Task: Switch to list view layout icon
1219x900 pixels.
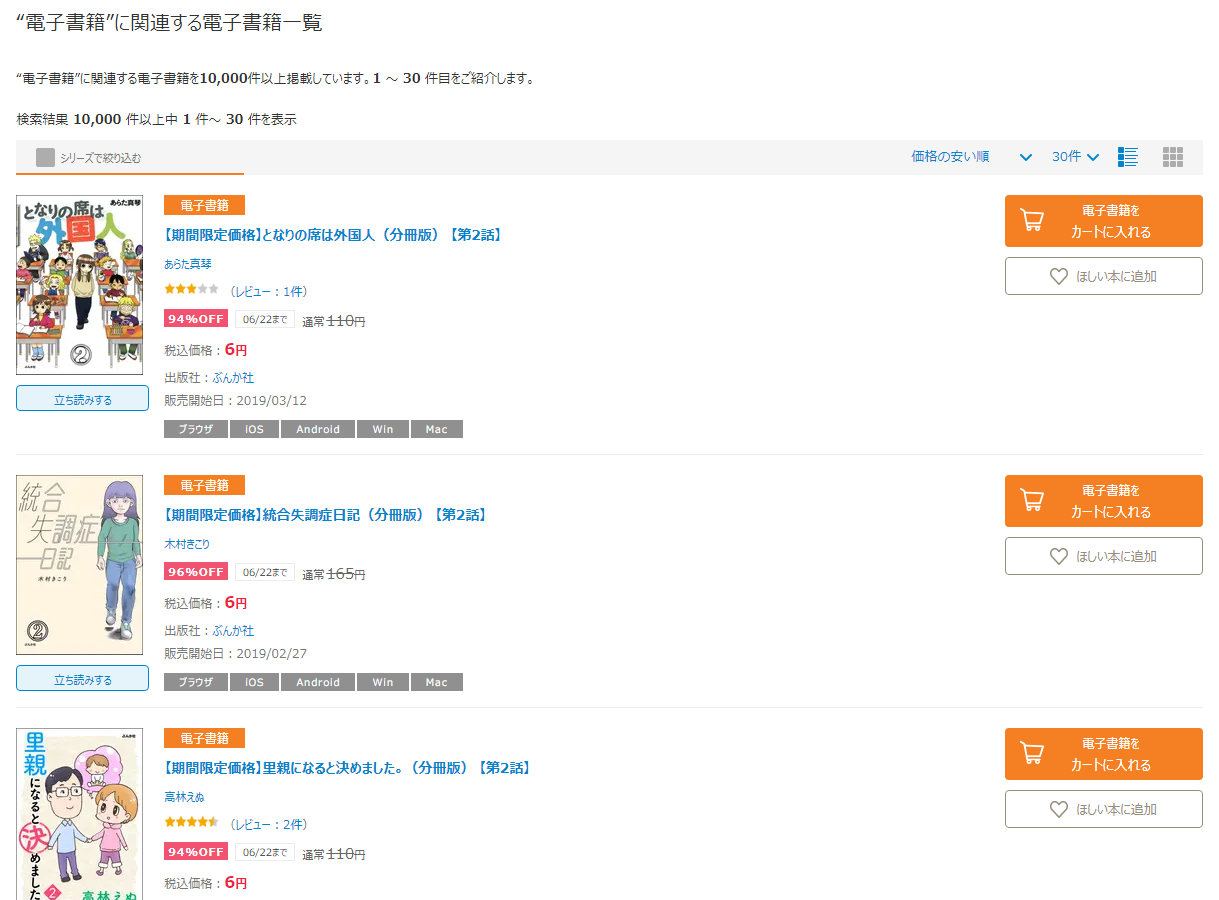Action: coord(1128,157)
